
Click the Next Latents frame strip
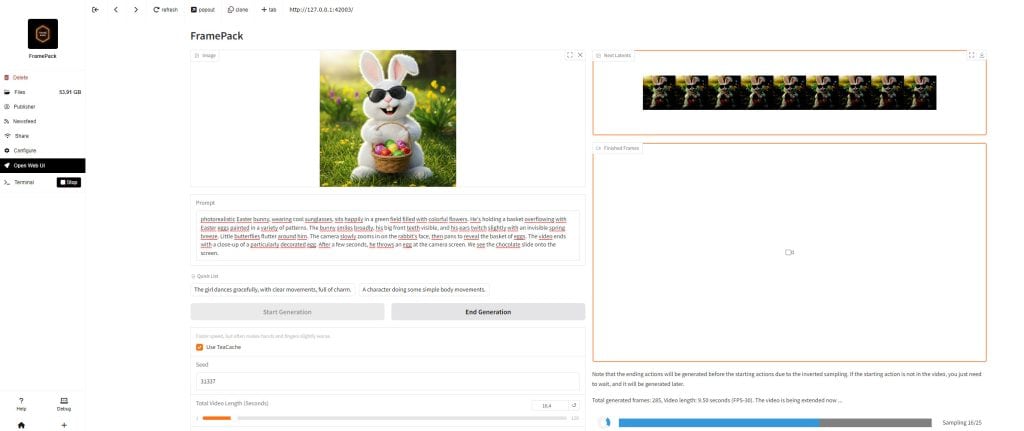(x=790, y=92)
